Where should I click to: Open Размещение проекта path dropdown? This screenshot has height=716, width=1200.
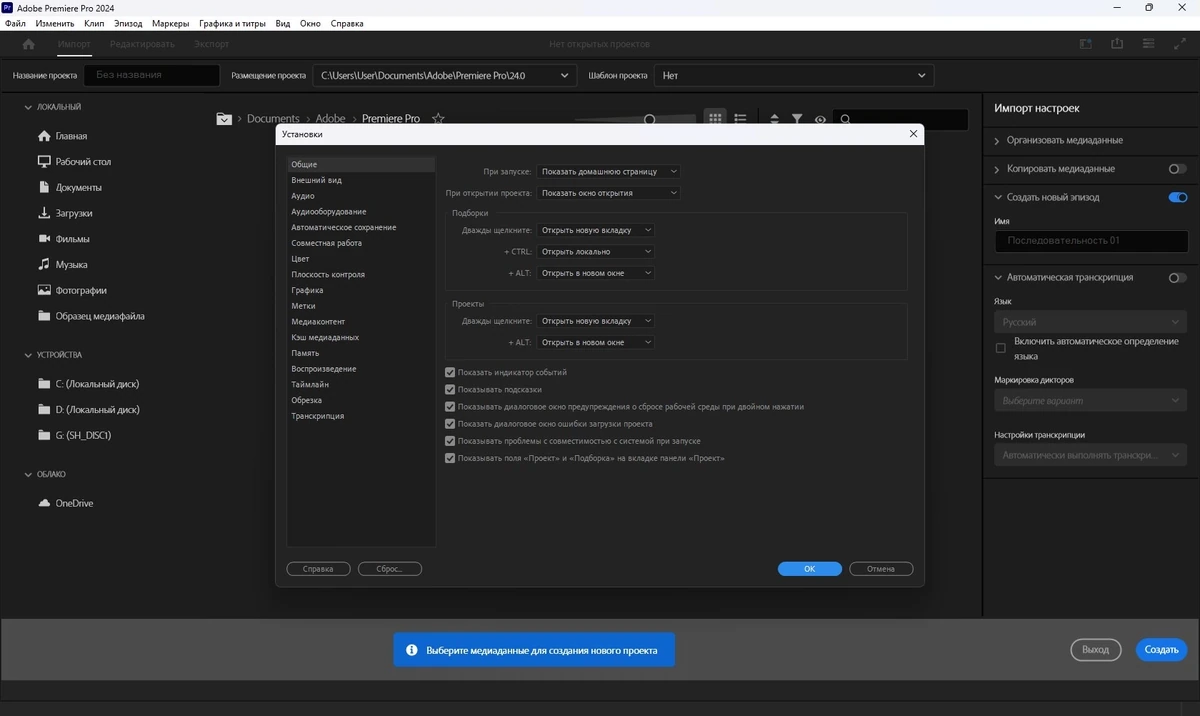(445, 75)
